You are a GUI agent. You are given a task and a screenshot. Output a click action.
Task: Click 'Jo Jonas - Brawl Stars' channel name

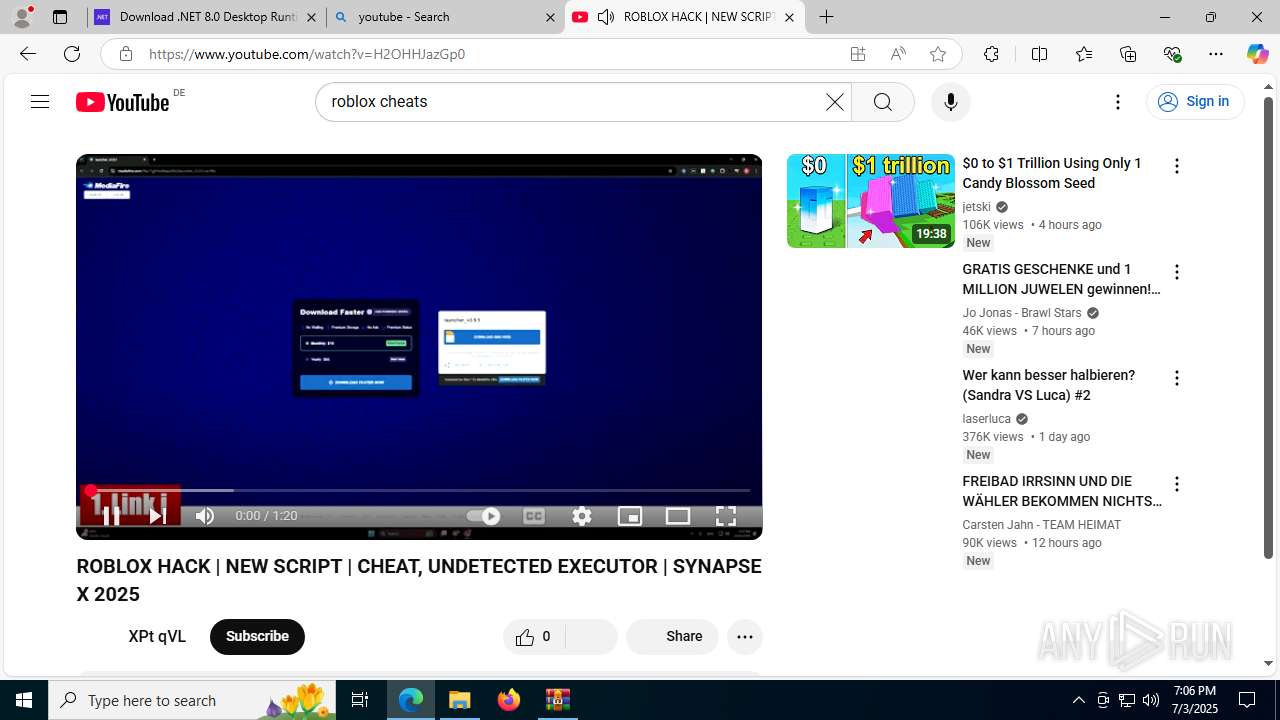click(x=1021, y=313)
